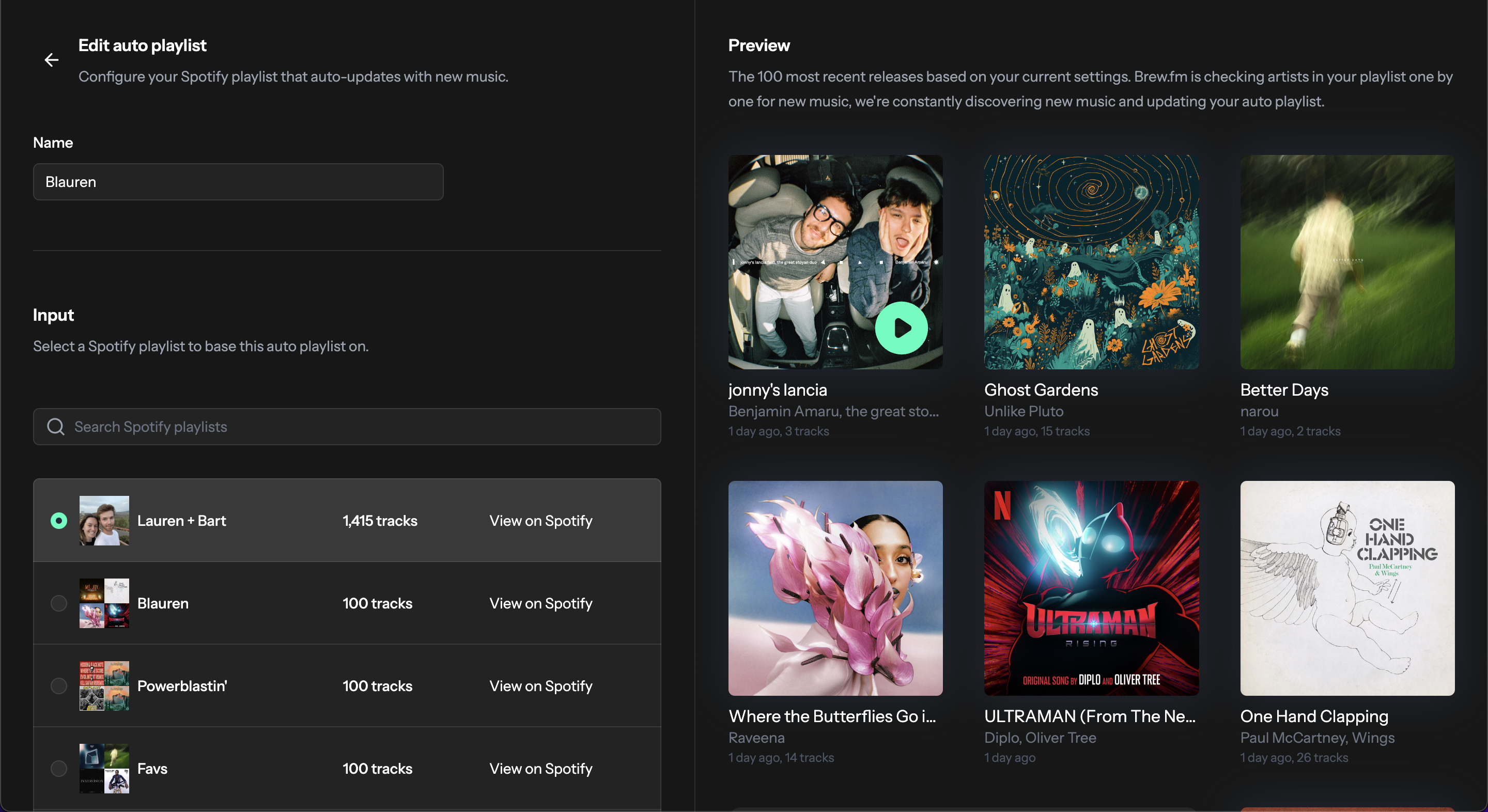The image size is (1488, 812).
Task: Click the jonny's lancia title text
Action: coord(778,390)
